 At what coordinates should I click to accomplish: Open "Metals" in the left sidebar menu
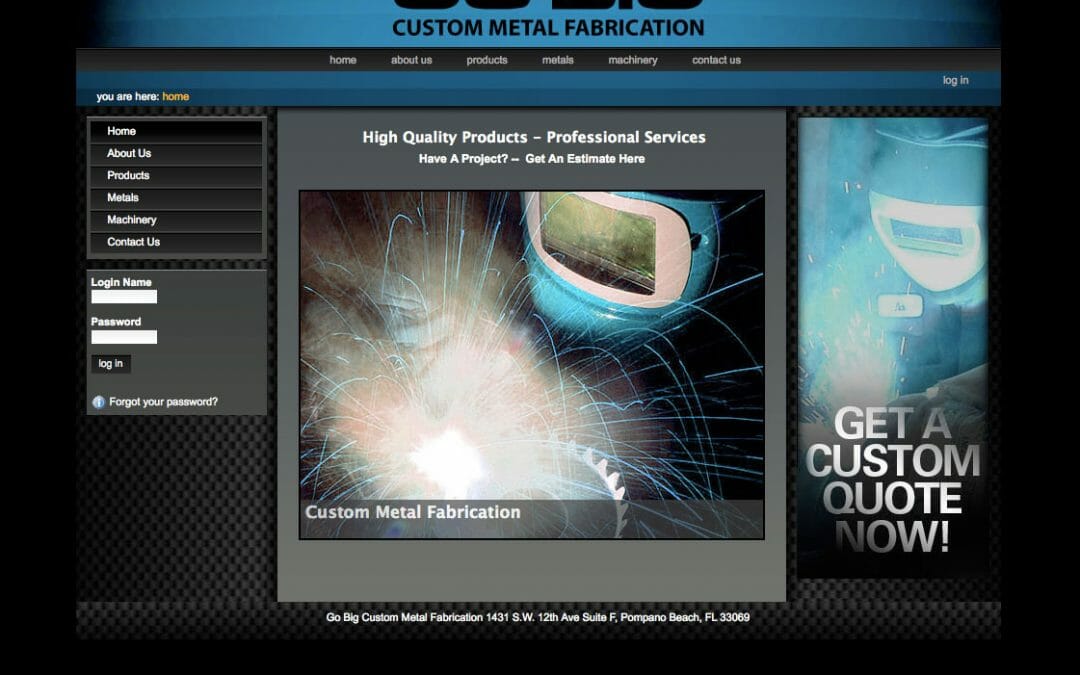(120, 197)
